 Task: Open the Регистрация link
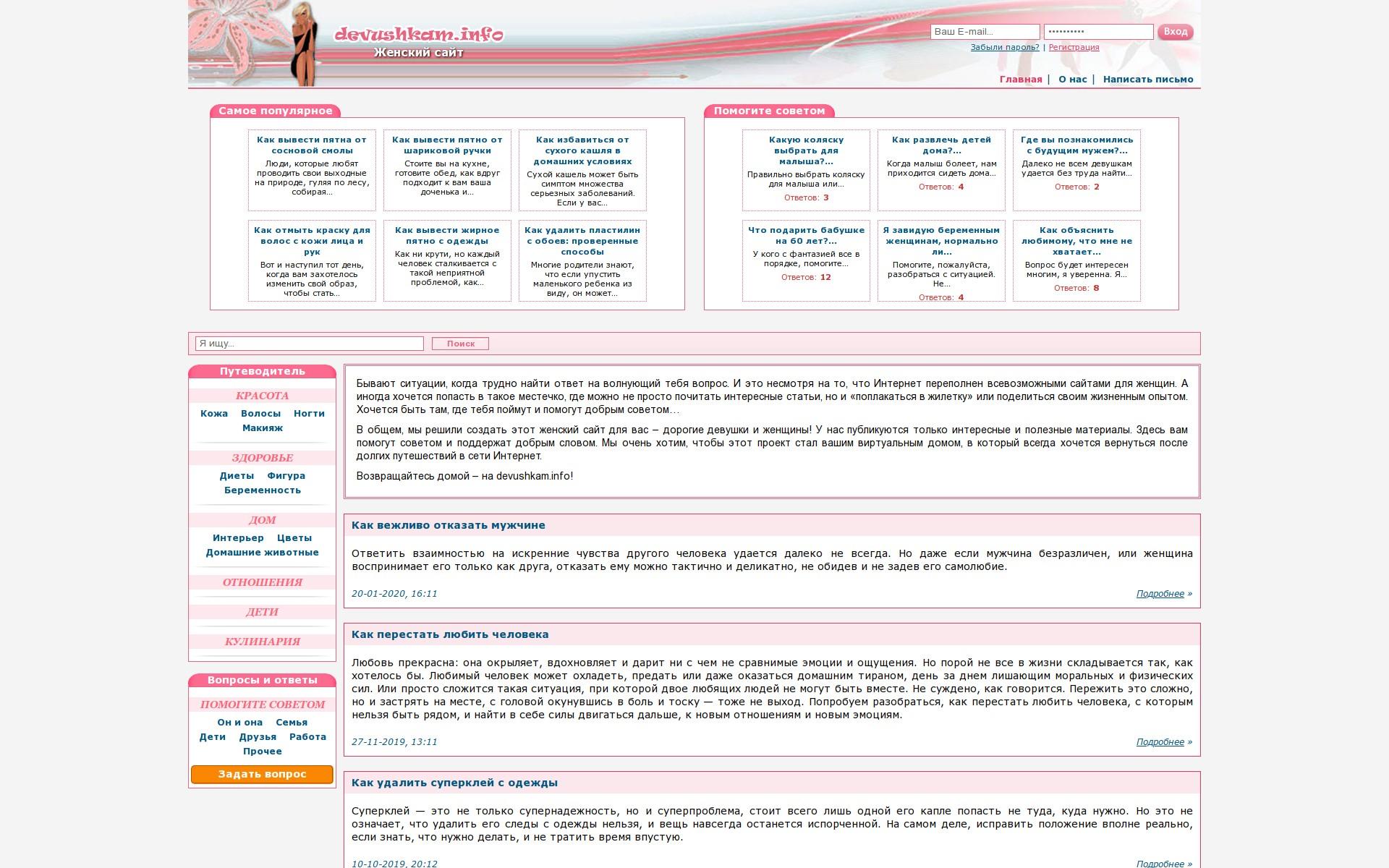click(1074, 47)
